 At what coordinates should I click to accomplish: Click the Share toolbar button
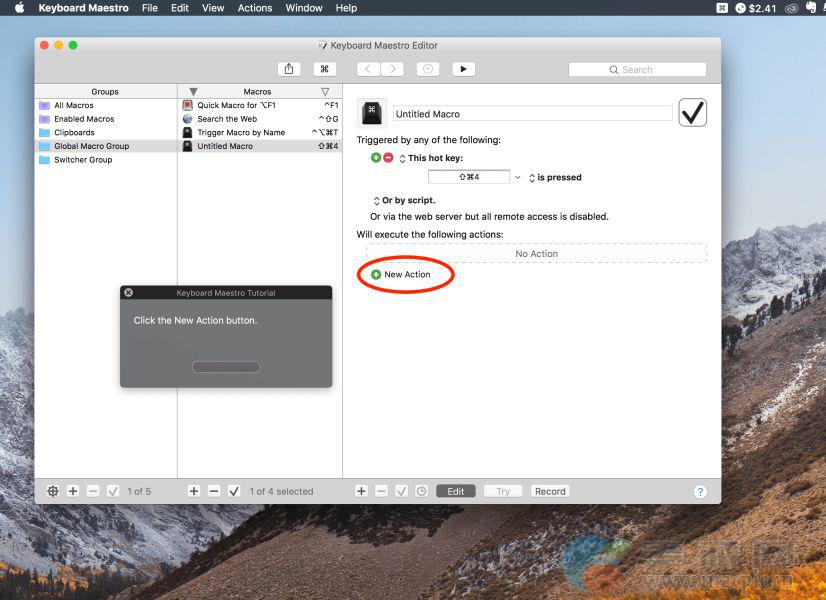[x=289, y=69]
